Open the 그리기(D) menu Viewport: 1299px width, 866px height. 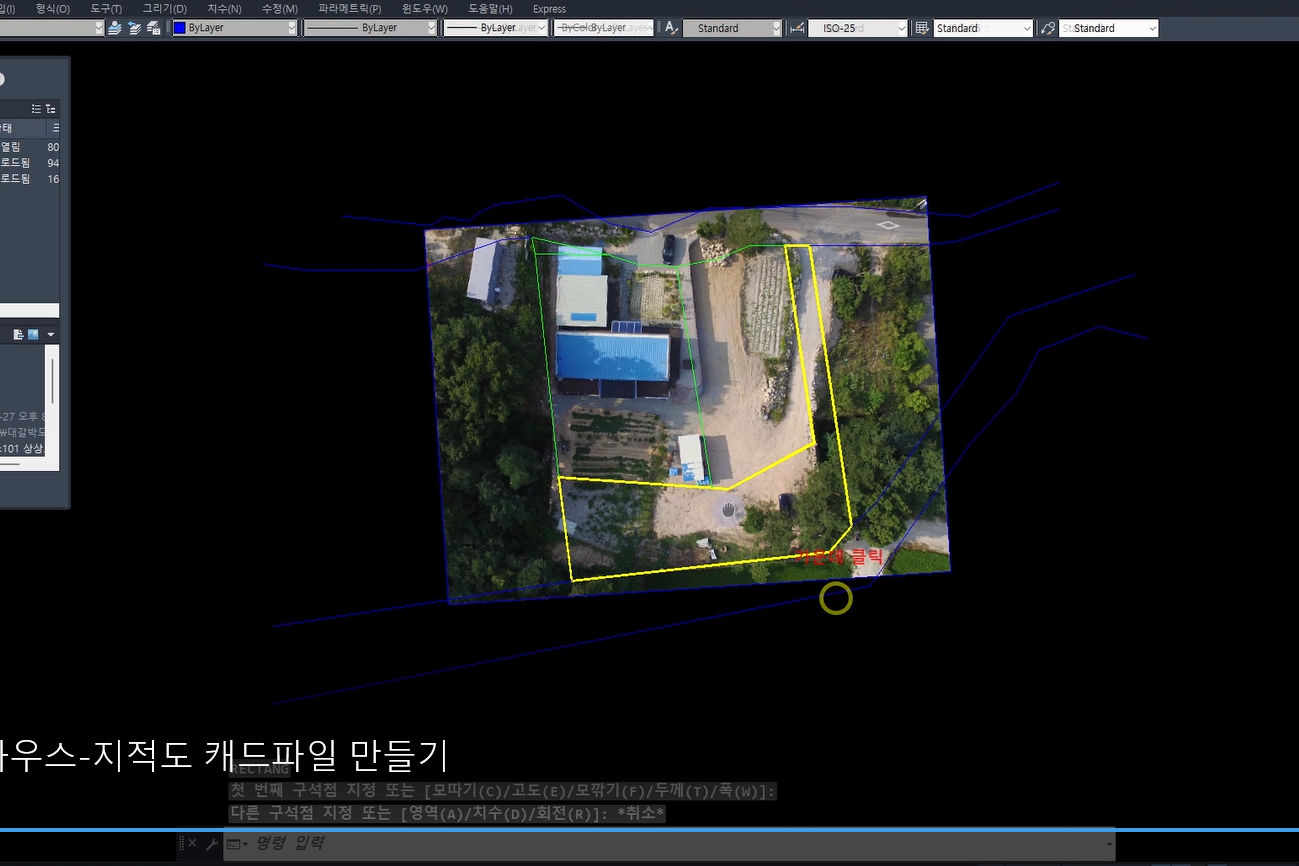(164, 8)
